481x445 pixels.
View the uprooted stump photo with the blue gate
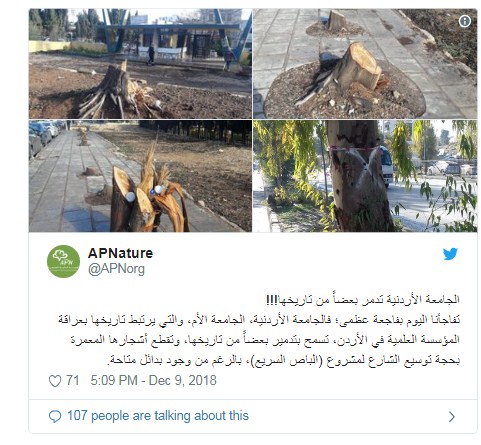[140, 64]
